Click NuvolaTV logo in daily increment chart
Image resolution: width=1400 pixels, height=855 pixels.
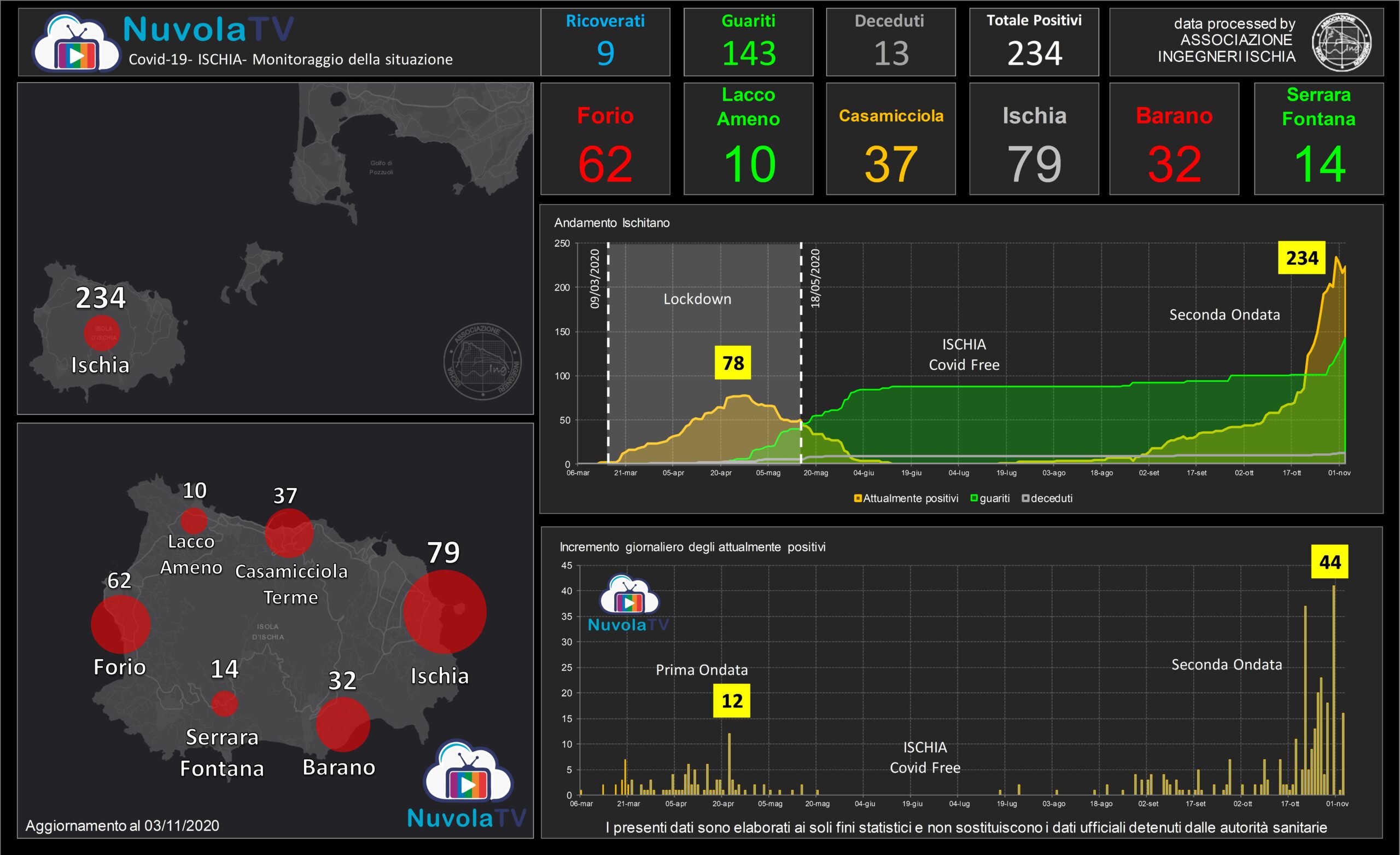click(x=628, y=603)
